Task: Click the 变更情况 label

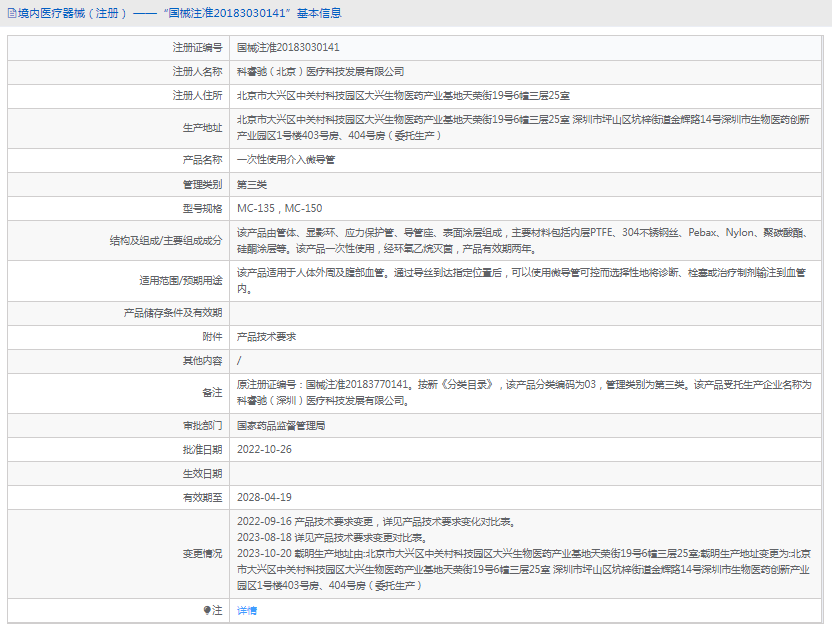Action: pyautogui.click(x=203, y=554)
